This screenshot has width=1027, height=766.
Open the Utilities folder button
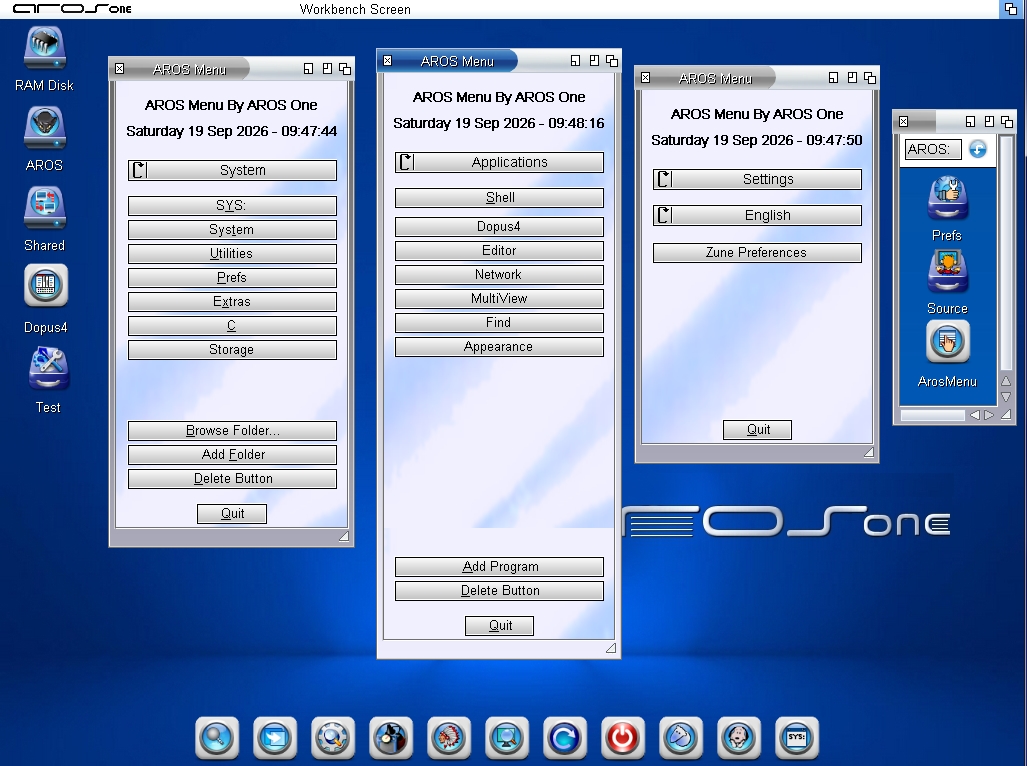233,254
